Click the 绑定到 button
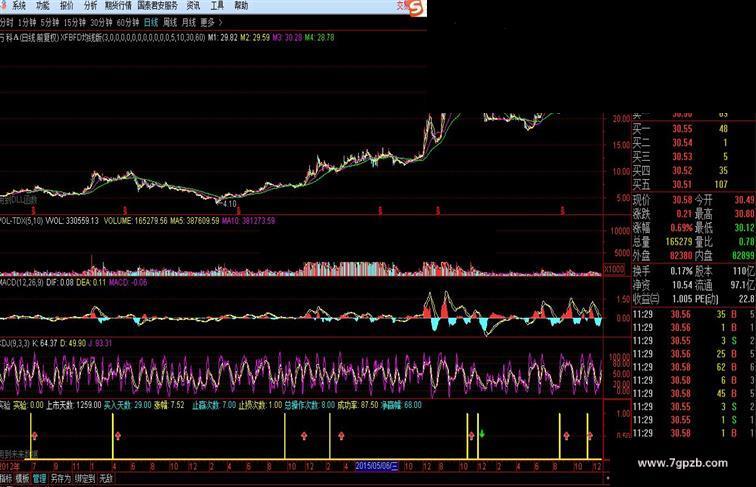Screen dimensions: 756x487 pos(85,478)
